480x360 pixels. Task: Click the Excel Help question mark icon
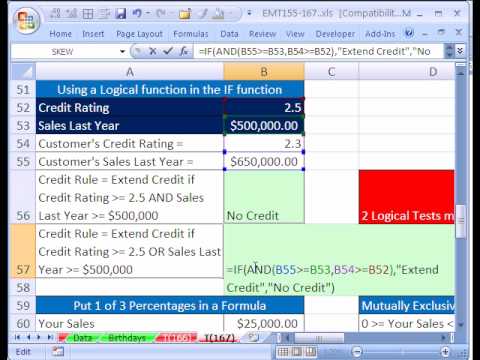click(409, 33)
